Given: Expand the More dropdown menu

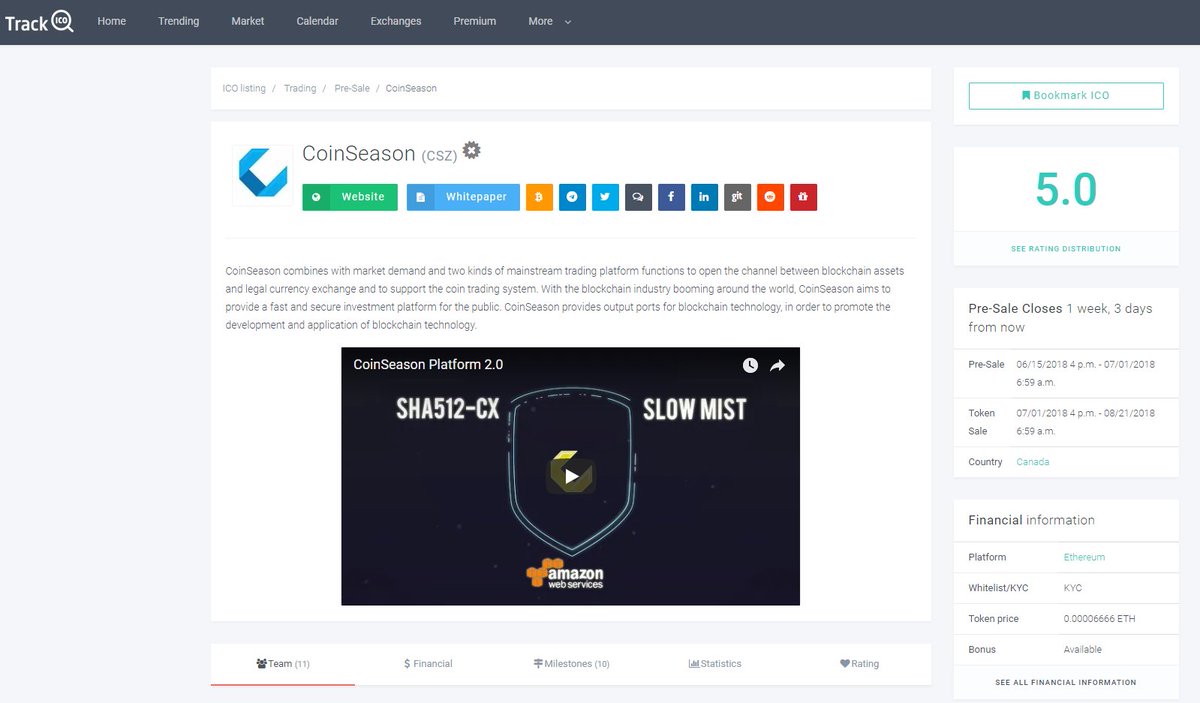Looking at the screenshot, I should coord(550,21).
